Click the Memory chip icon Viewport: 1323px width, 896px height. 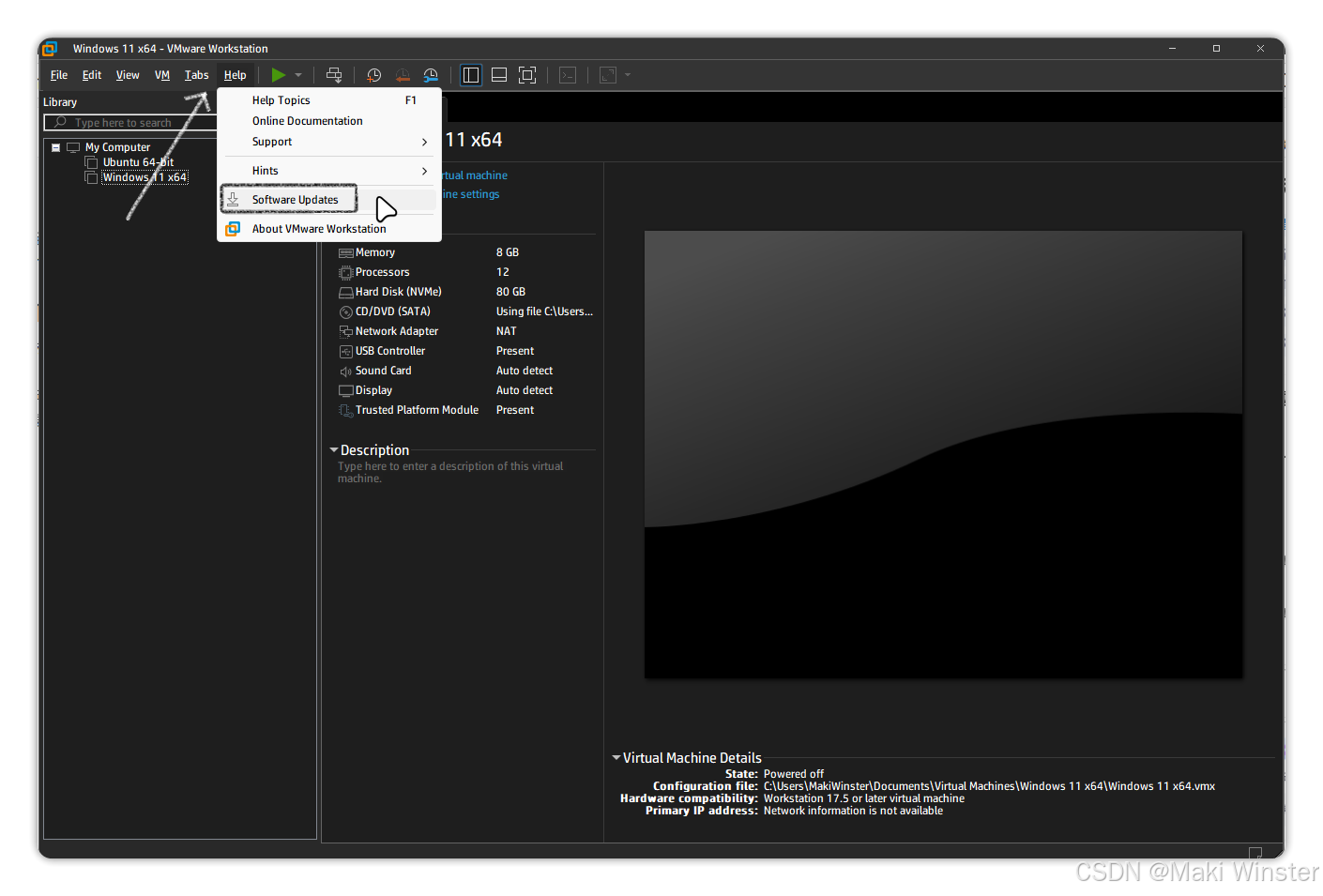(x=346, y=253)
